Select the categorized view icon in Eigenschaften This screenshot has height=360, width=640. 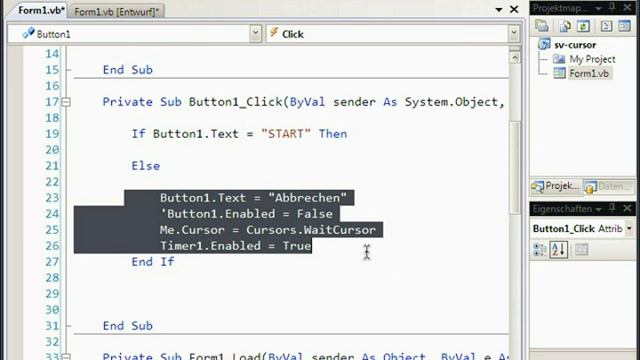540,249
